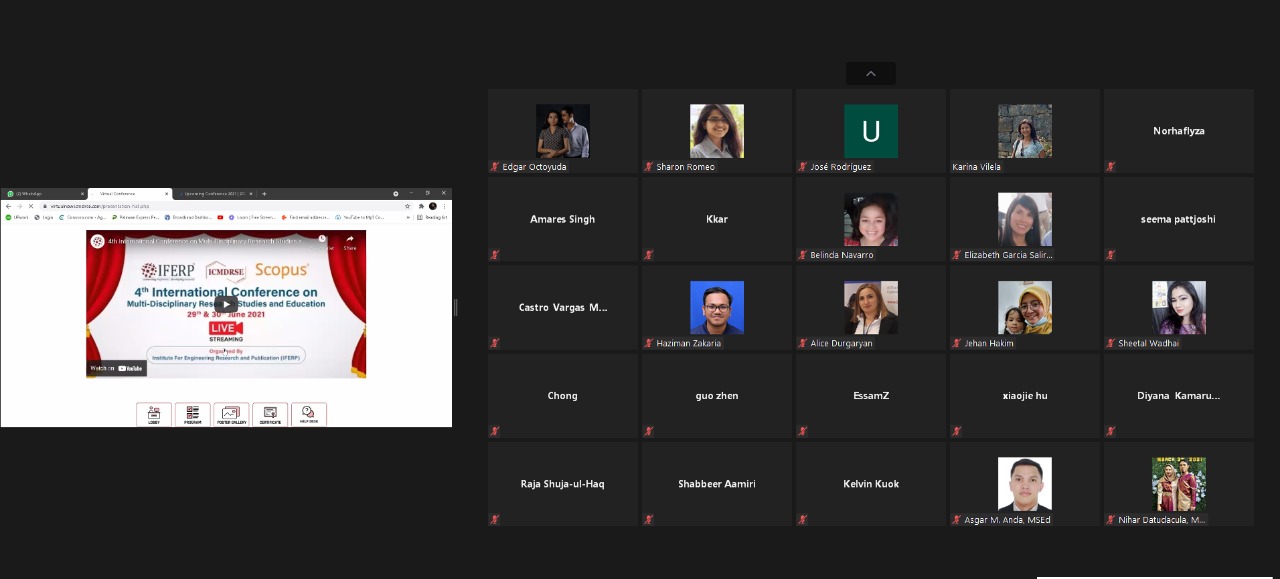Click the up chevron above the participant gallery

[x=871, y=73]
